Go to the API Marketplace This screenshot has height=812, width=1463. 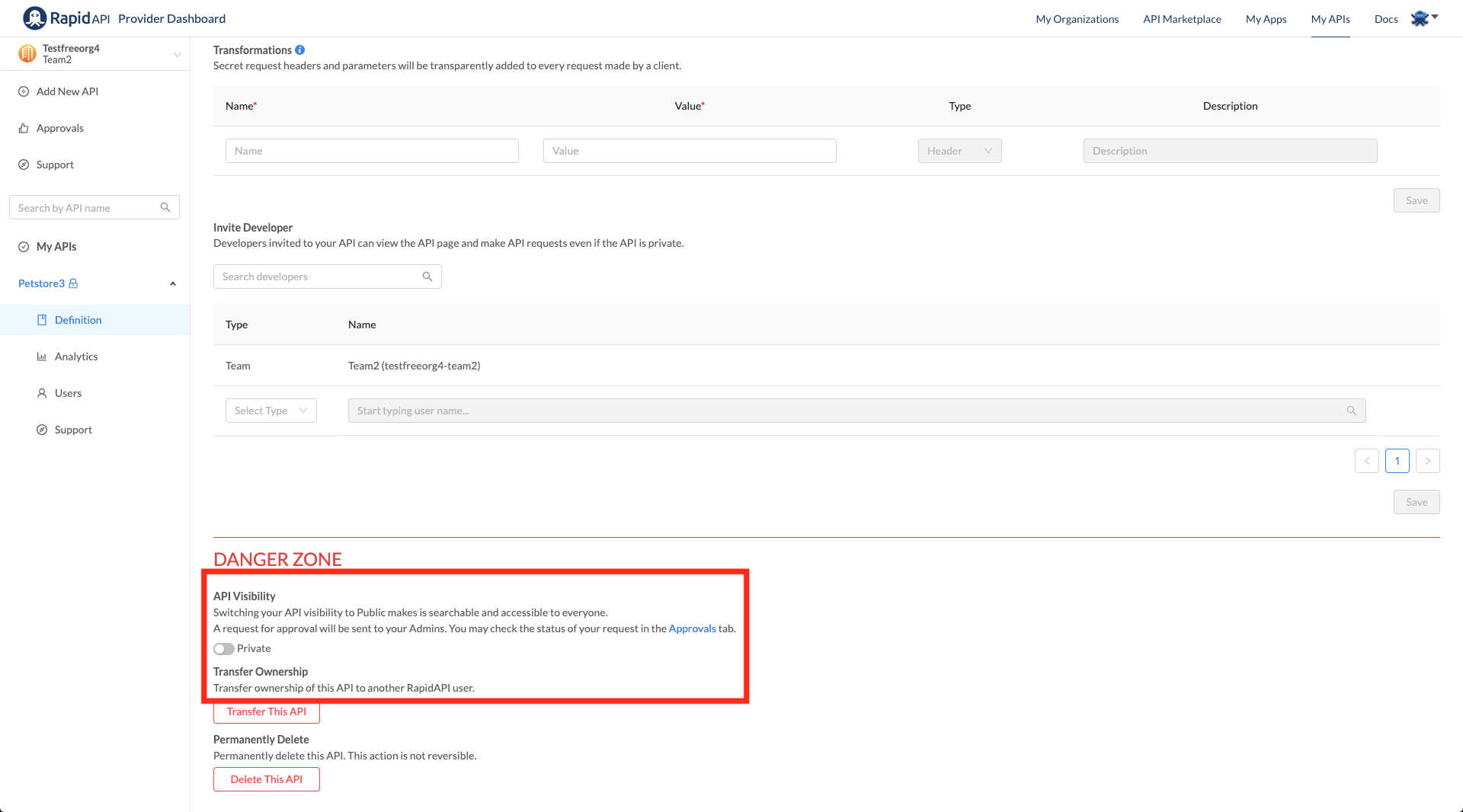tap(1182, 19)
